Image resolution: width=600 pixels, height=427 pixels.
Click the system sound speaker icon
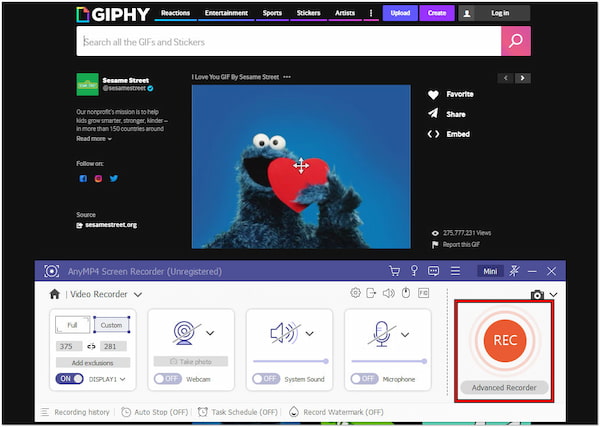point(283,332)
